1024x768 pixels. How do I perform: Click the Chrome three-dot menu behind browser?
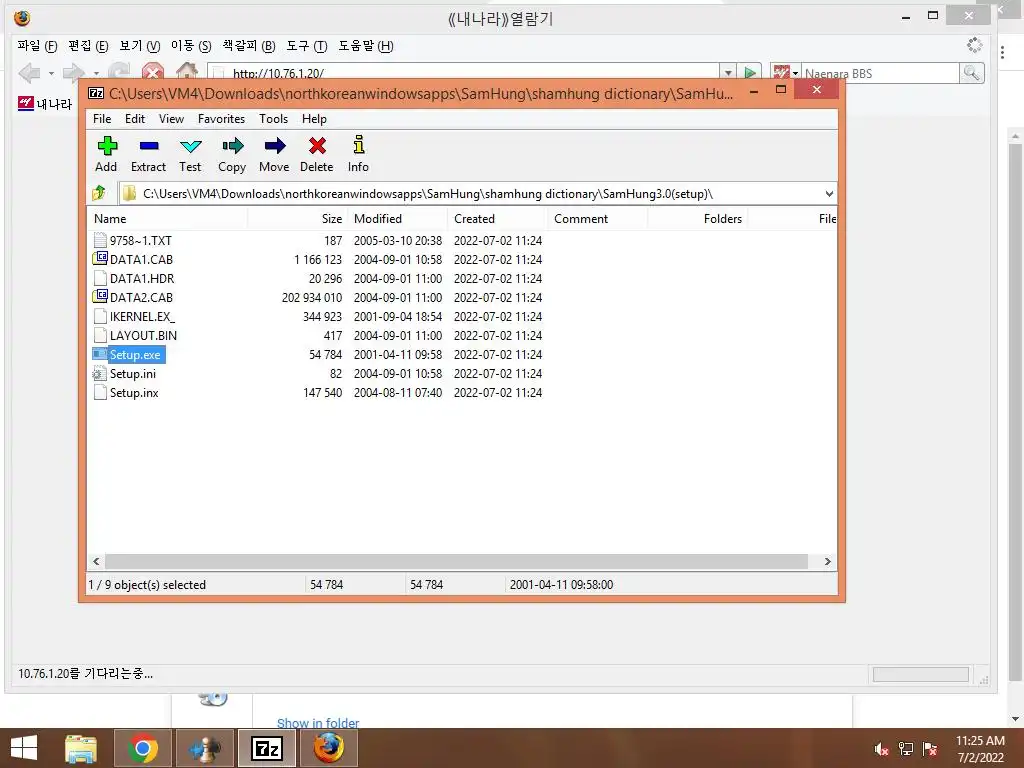pyautogui.click(x=1002, y=52)
